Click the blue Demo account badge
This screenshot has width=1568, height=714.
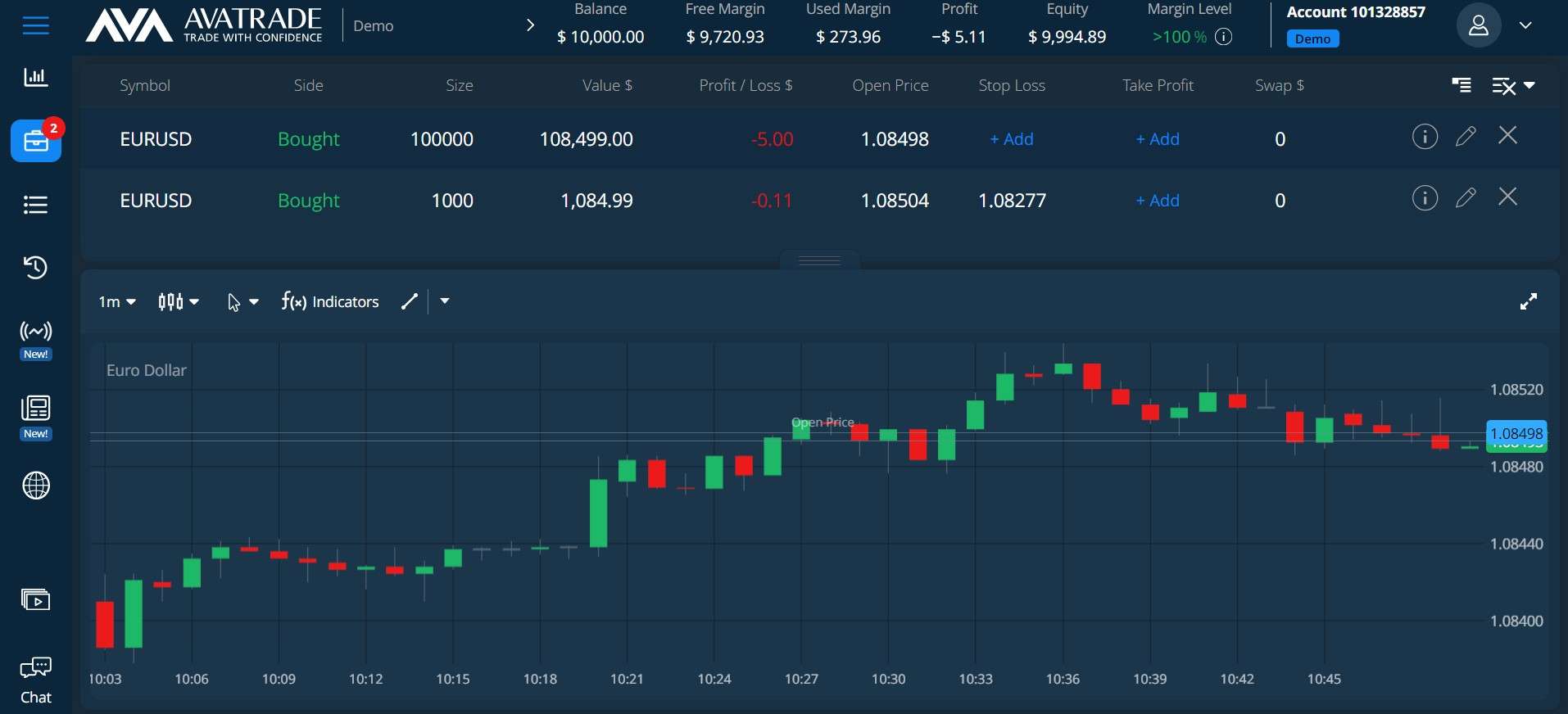1312,38
